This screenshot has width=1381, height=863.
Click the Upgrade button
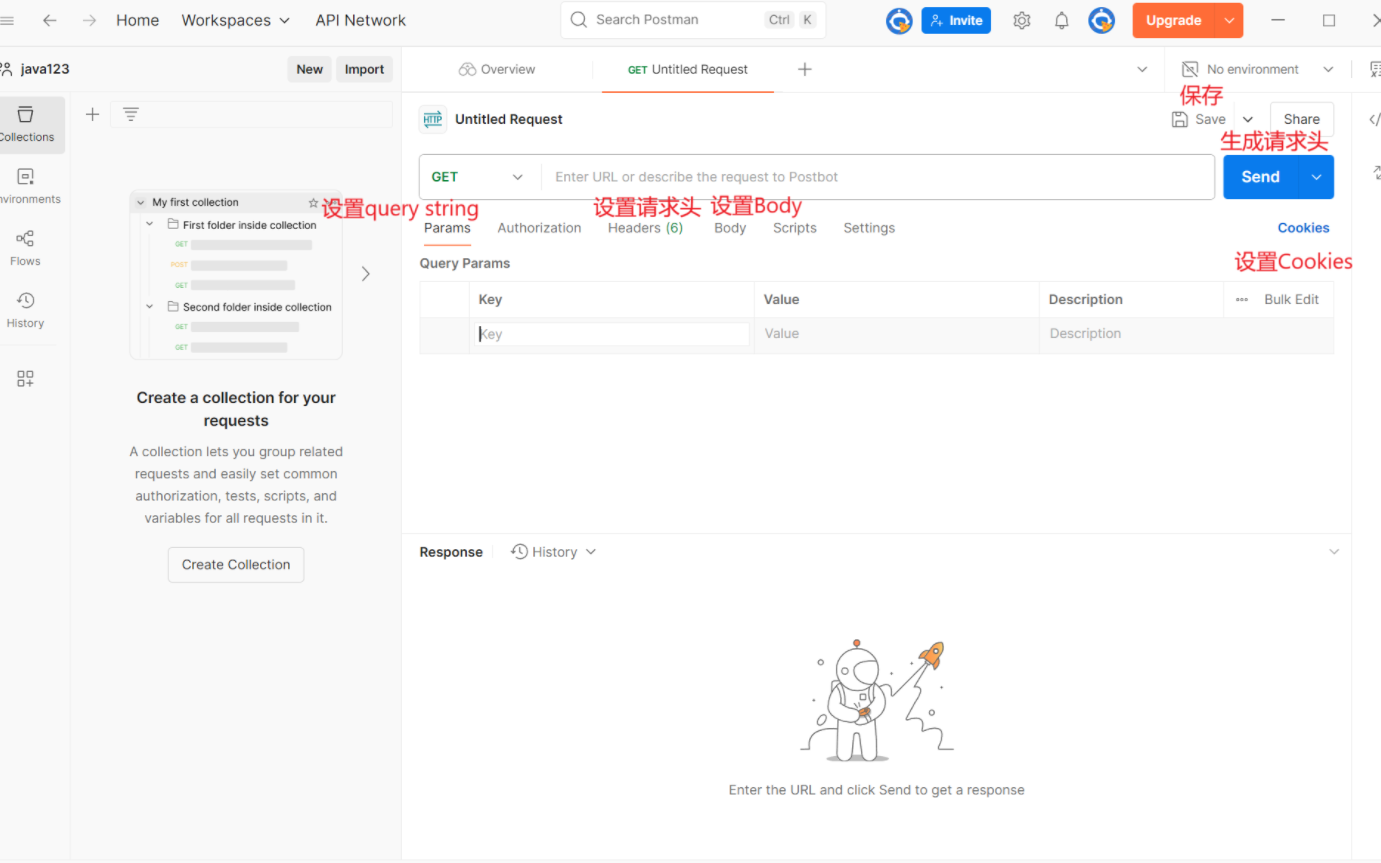[1174, 20]
